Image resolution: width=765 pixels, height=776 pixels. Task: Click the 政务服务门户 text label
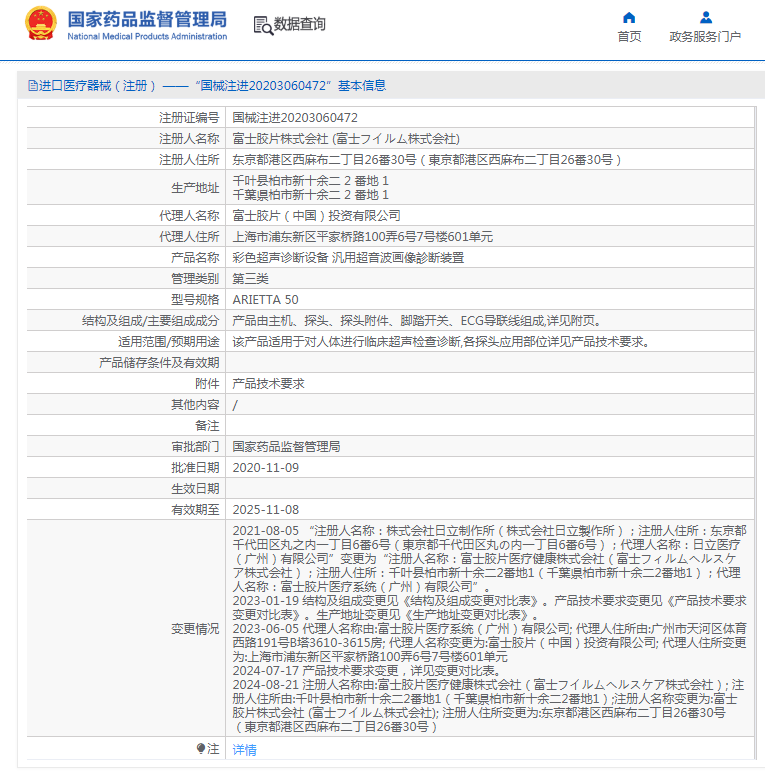tap(705, 37)
